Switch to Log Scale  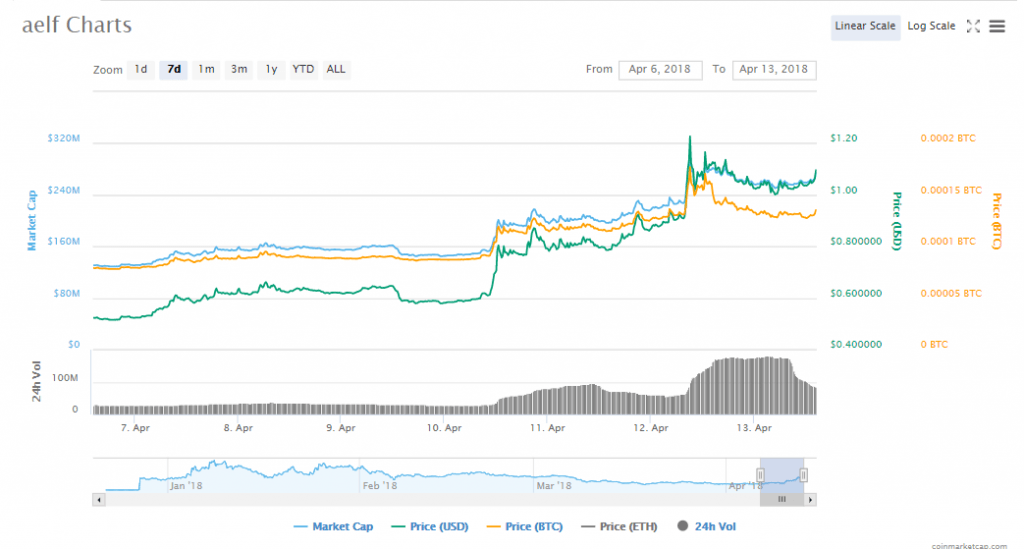pyautogui.click(x=931, y=27)
